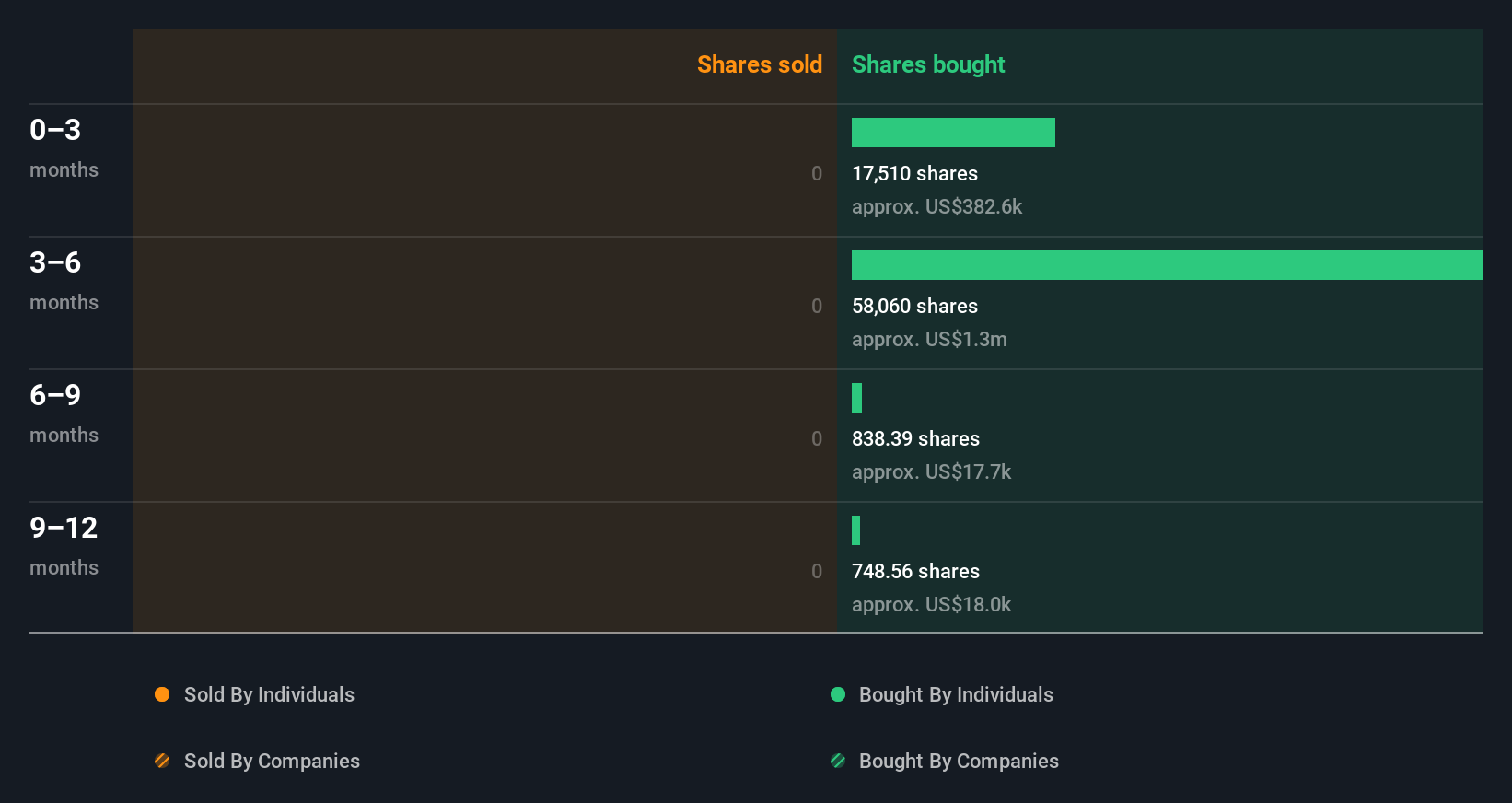Click the Shares bought column header
Viewport: 1512px width, 803px height.
(928, 64)
